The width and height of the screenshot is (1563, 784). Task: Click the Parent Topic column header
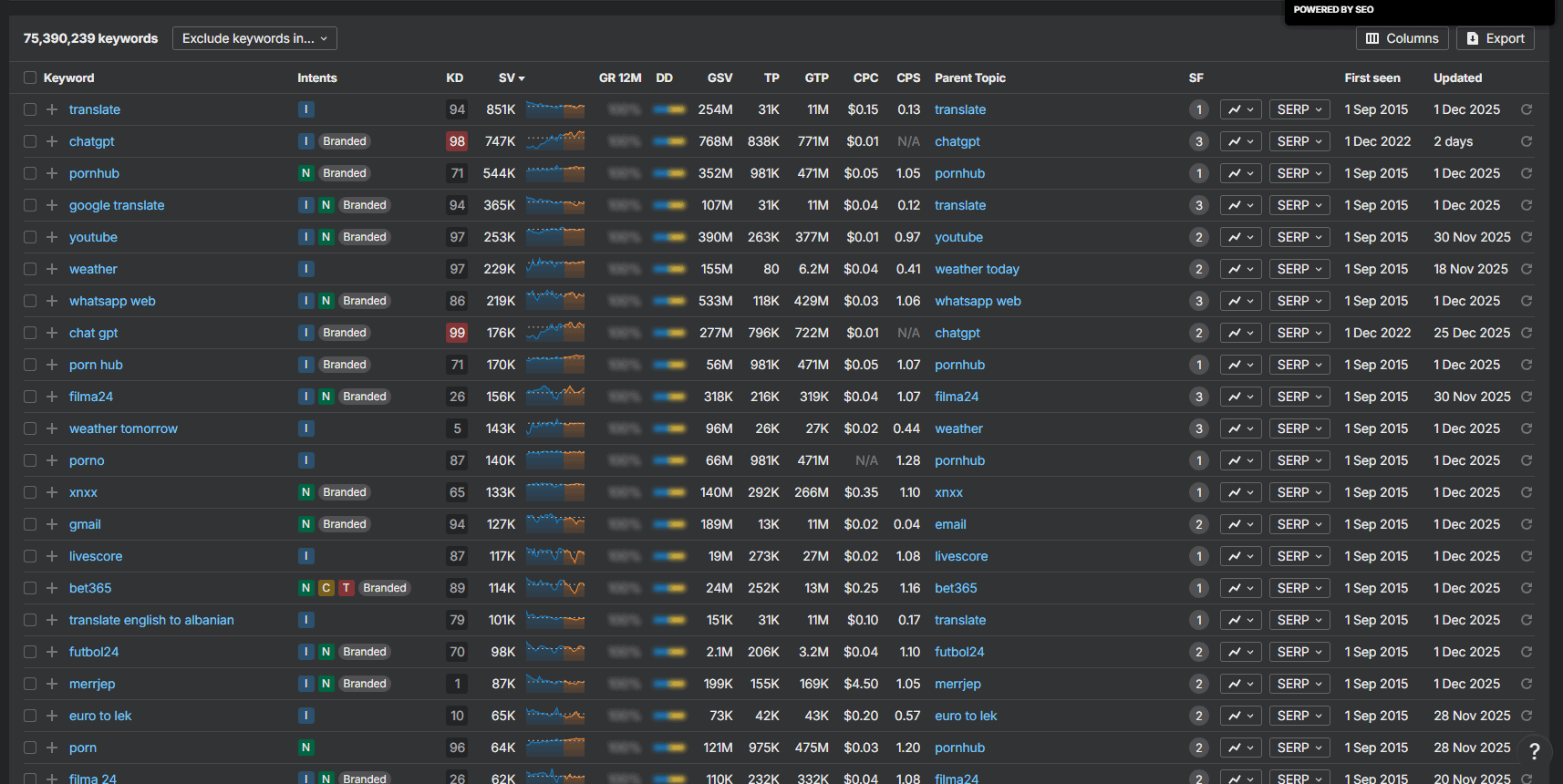coord(970,77)
